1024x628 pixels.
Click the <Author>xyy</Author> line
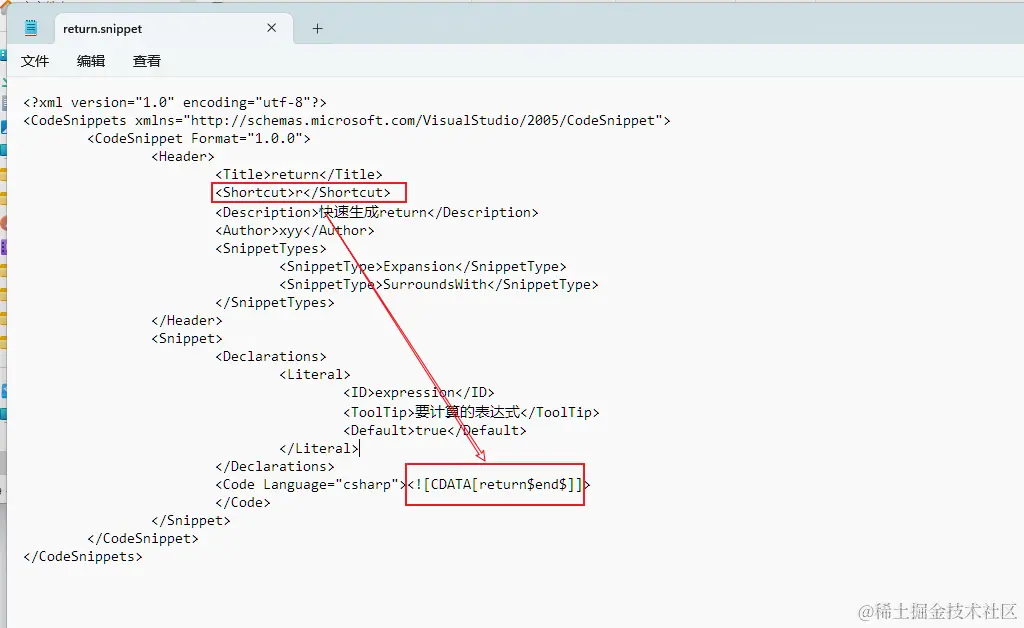[x=295, y=230]
